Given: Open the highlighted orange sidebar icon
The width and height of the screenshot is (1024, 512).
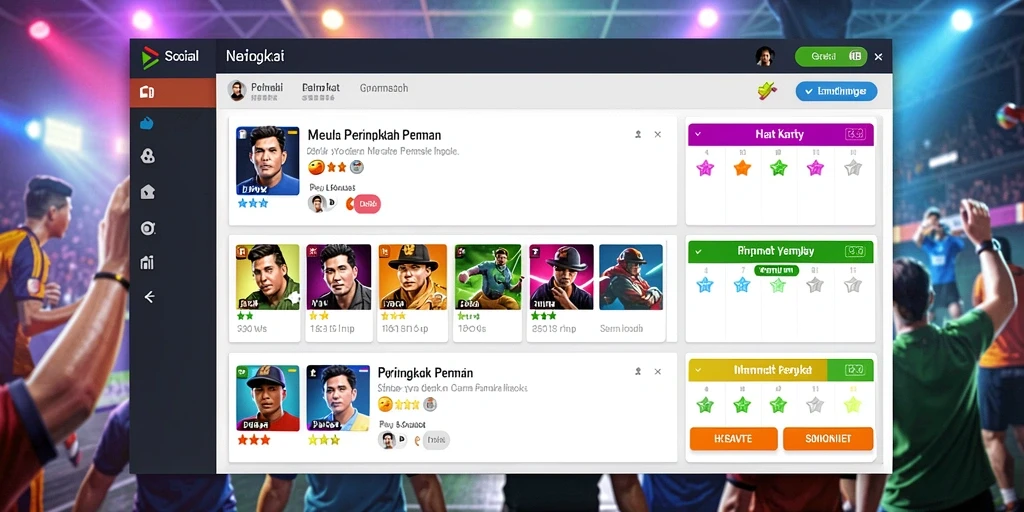Looking at the screenshot, I should pyautogui.click(x=147, y=92).
